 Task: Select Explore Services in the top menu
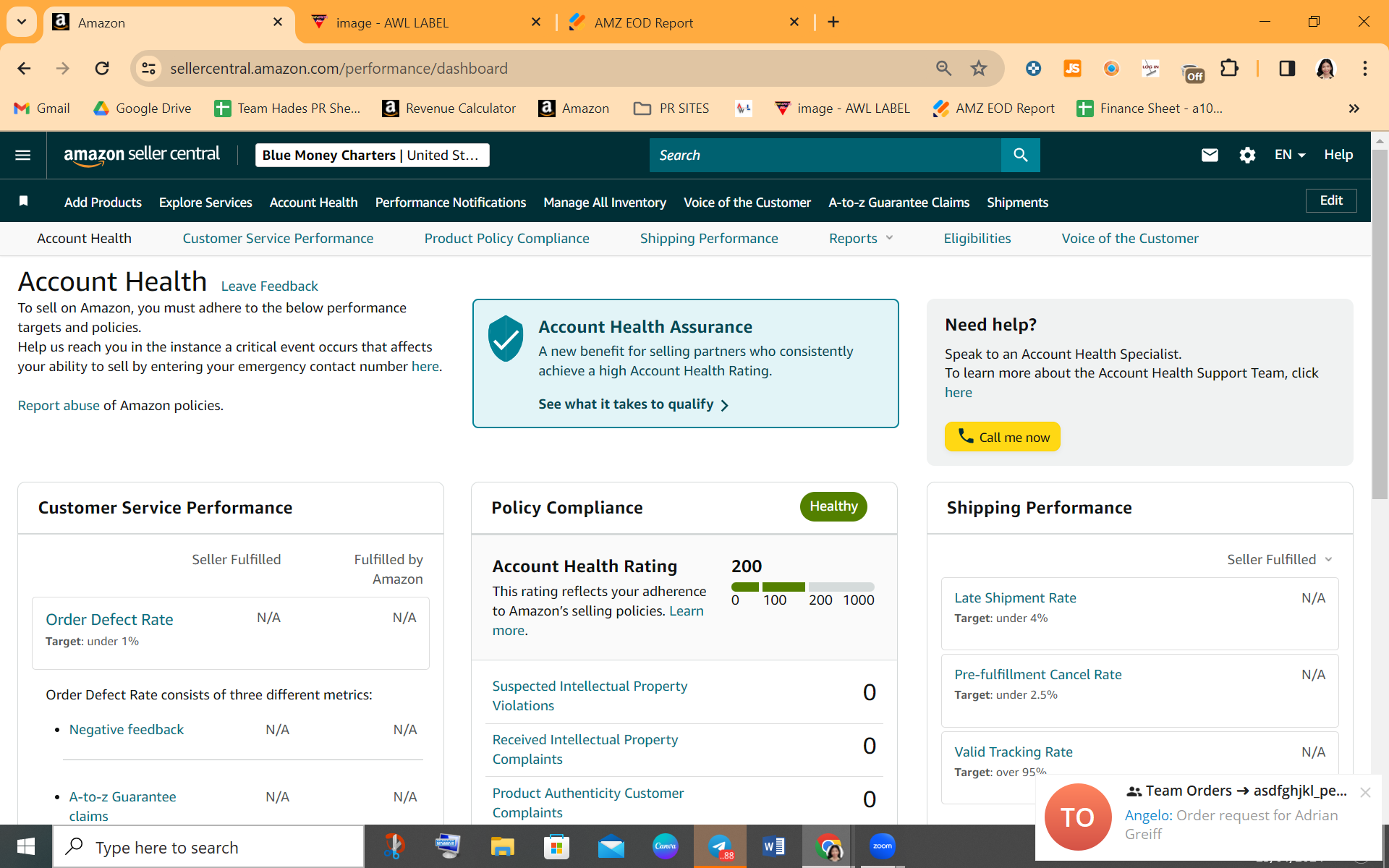tap(205, 203)
